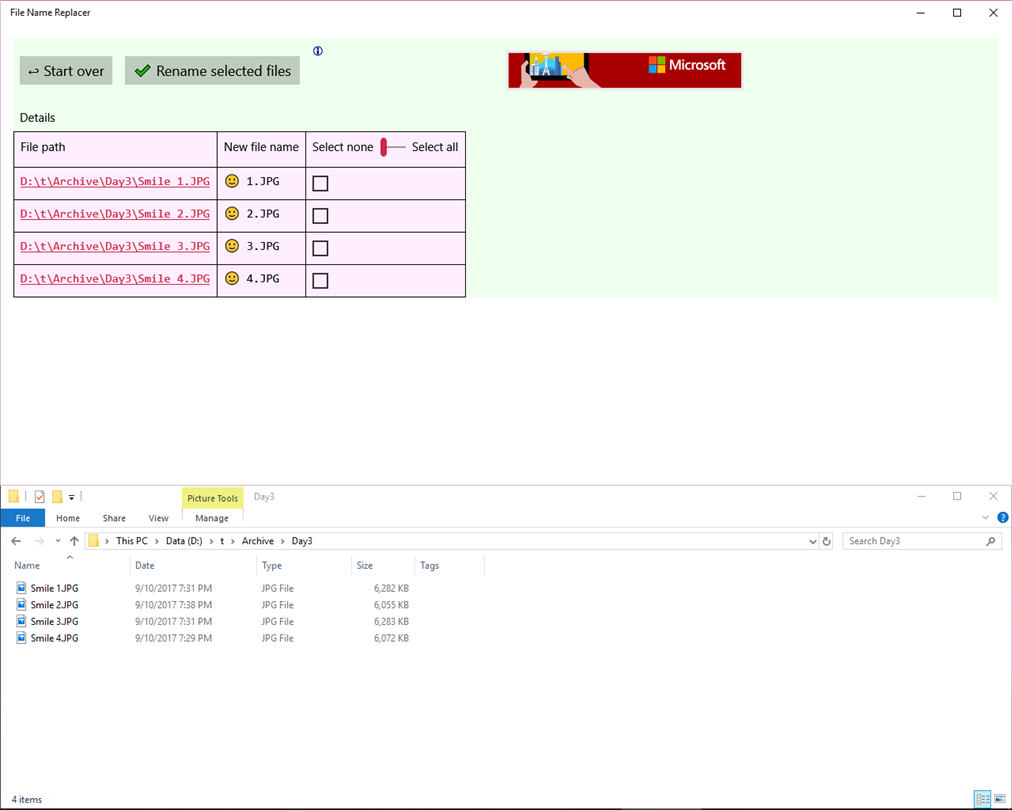This screenshot has width=1012, height=810.
Task: Click the Explorer Forward arrow
Action: 39,541
